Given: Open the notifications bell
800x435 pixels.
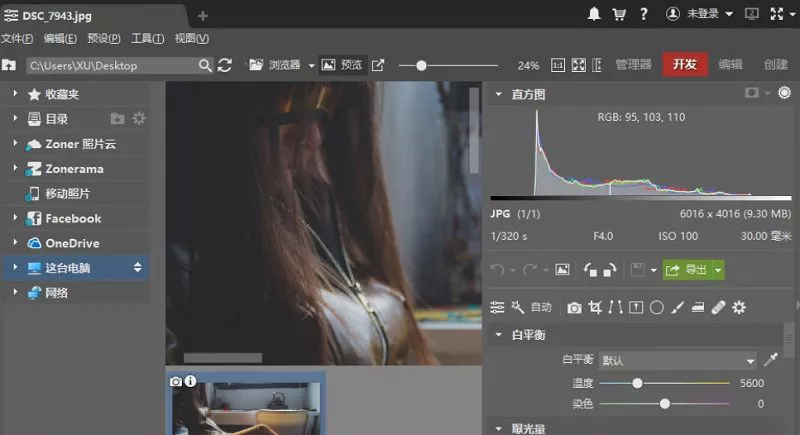Looking at the screenshot, I should tap(595, 14).
